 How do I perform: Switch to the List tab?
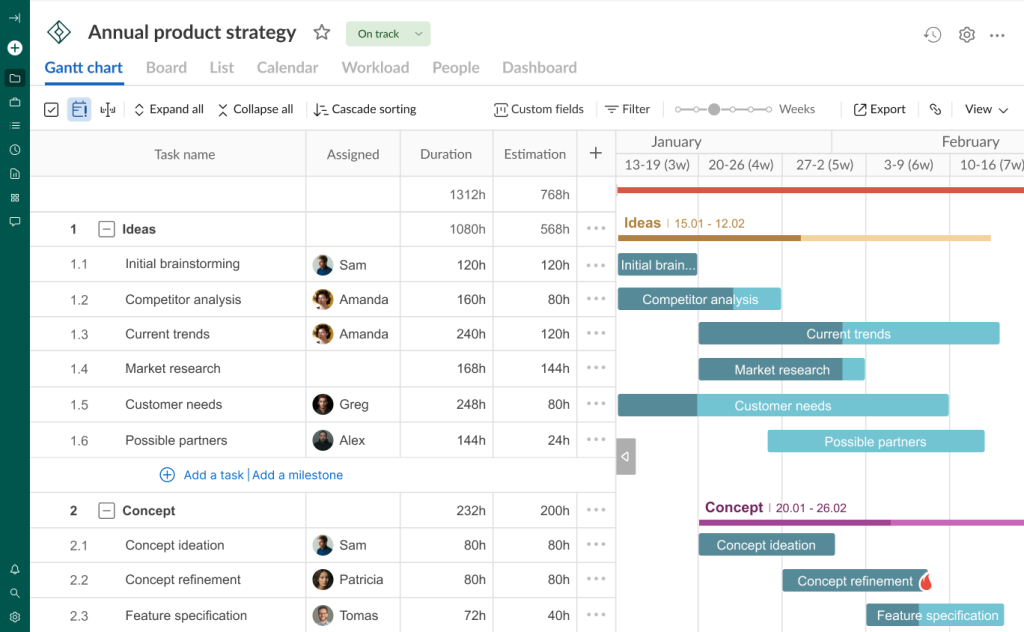coord(222,67)
